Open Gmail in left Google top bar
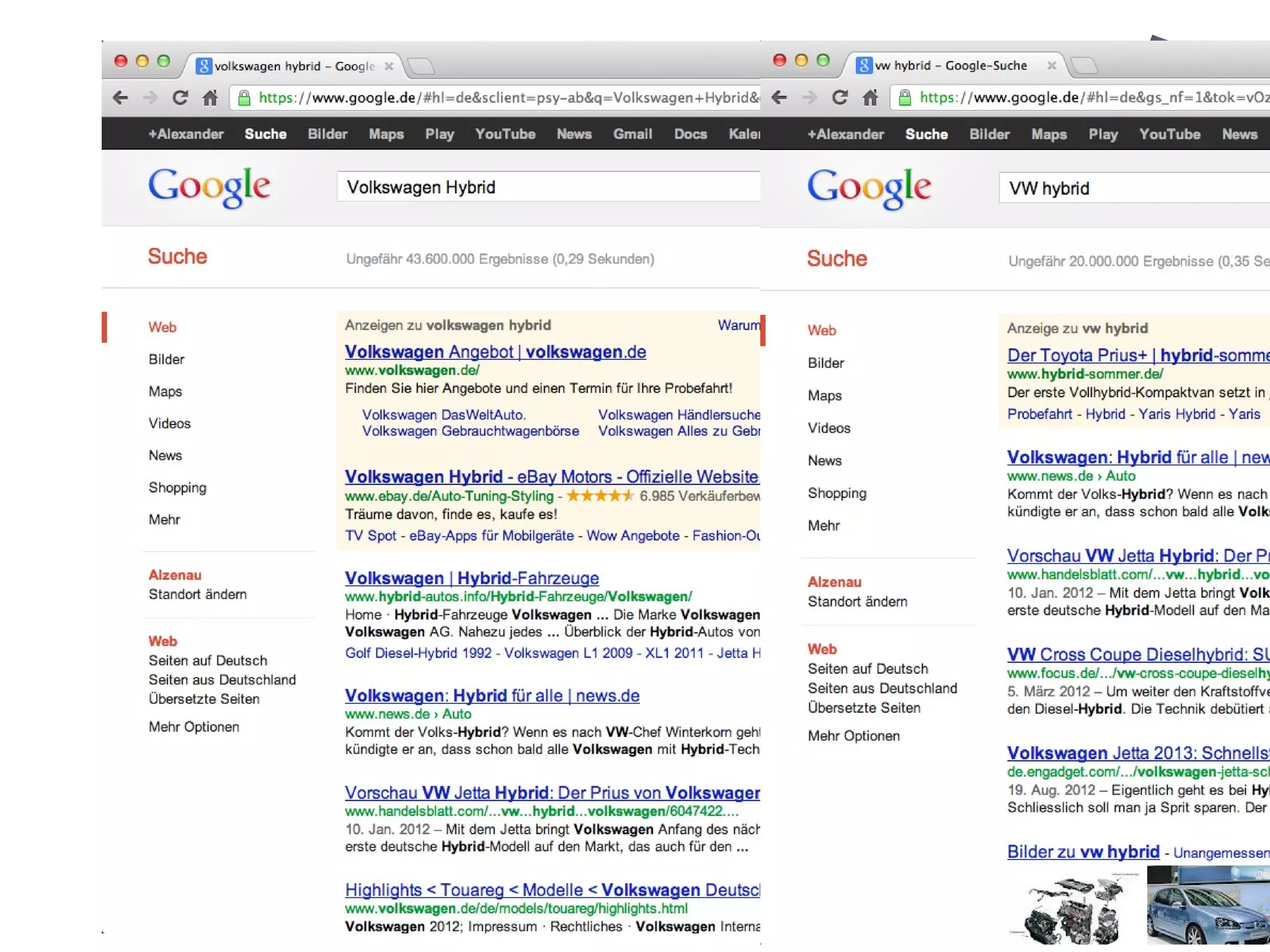This screenshot has width=1270, height=952. [x=633, y=134]
